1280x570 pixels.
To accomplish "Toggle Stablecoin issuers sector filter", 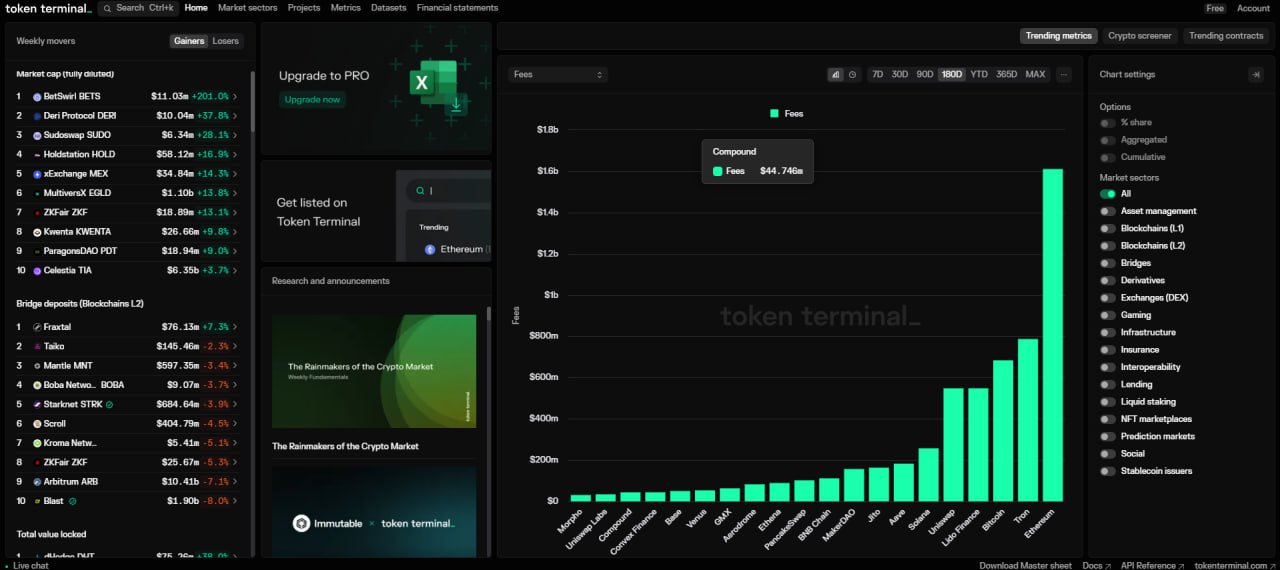I will coord(1107,471).
